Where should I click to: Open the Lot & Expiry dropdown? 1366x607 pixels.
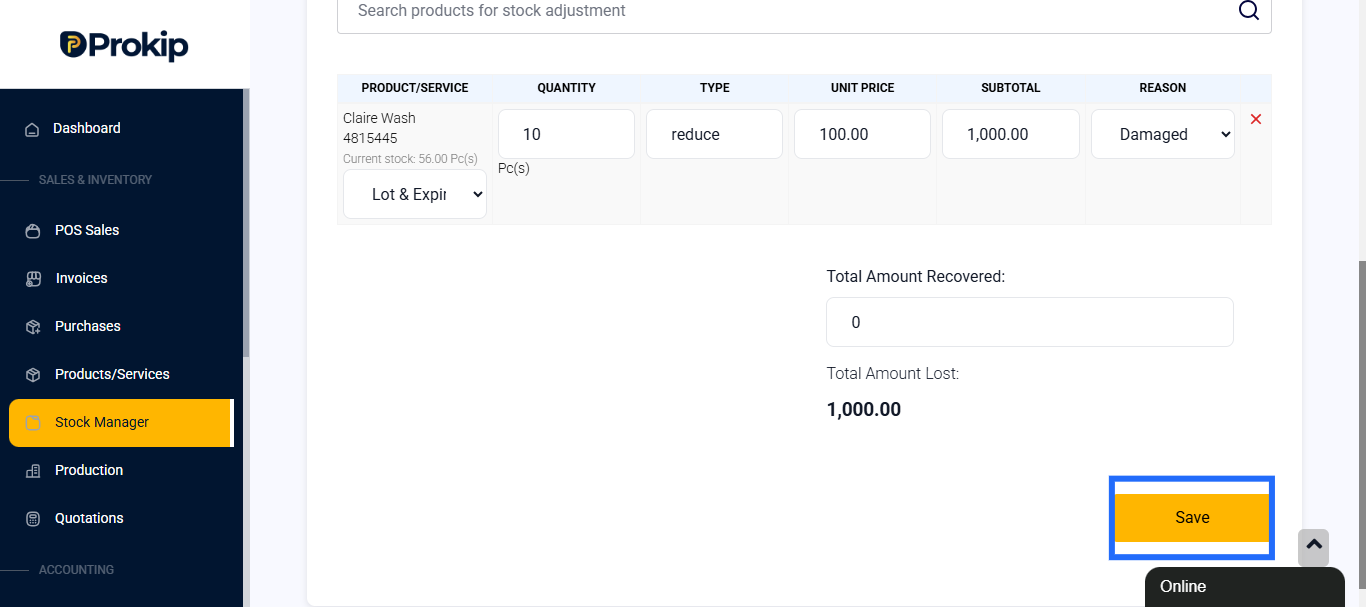pos(415,194)
